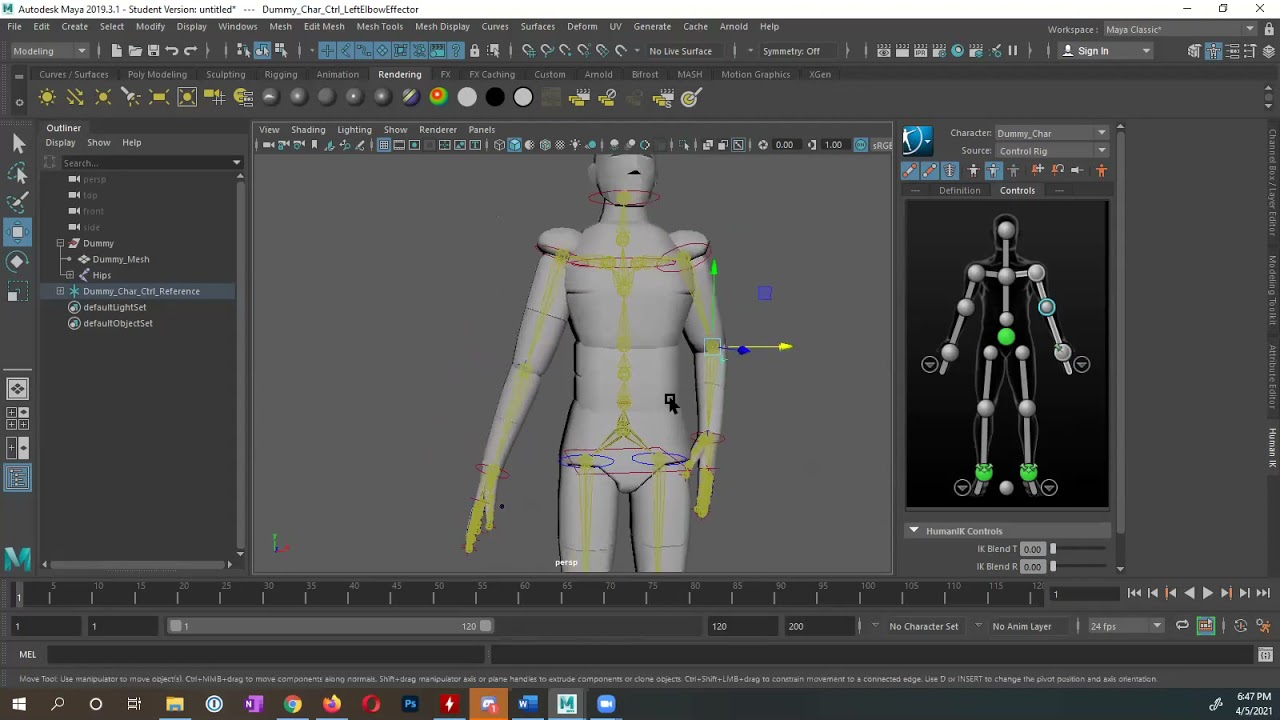Open the Workspace Maya Classic dropdown
Image resolution: width=1280 pixels, height=720 pixels.
click(1180, 29)
